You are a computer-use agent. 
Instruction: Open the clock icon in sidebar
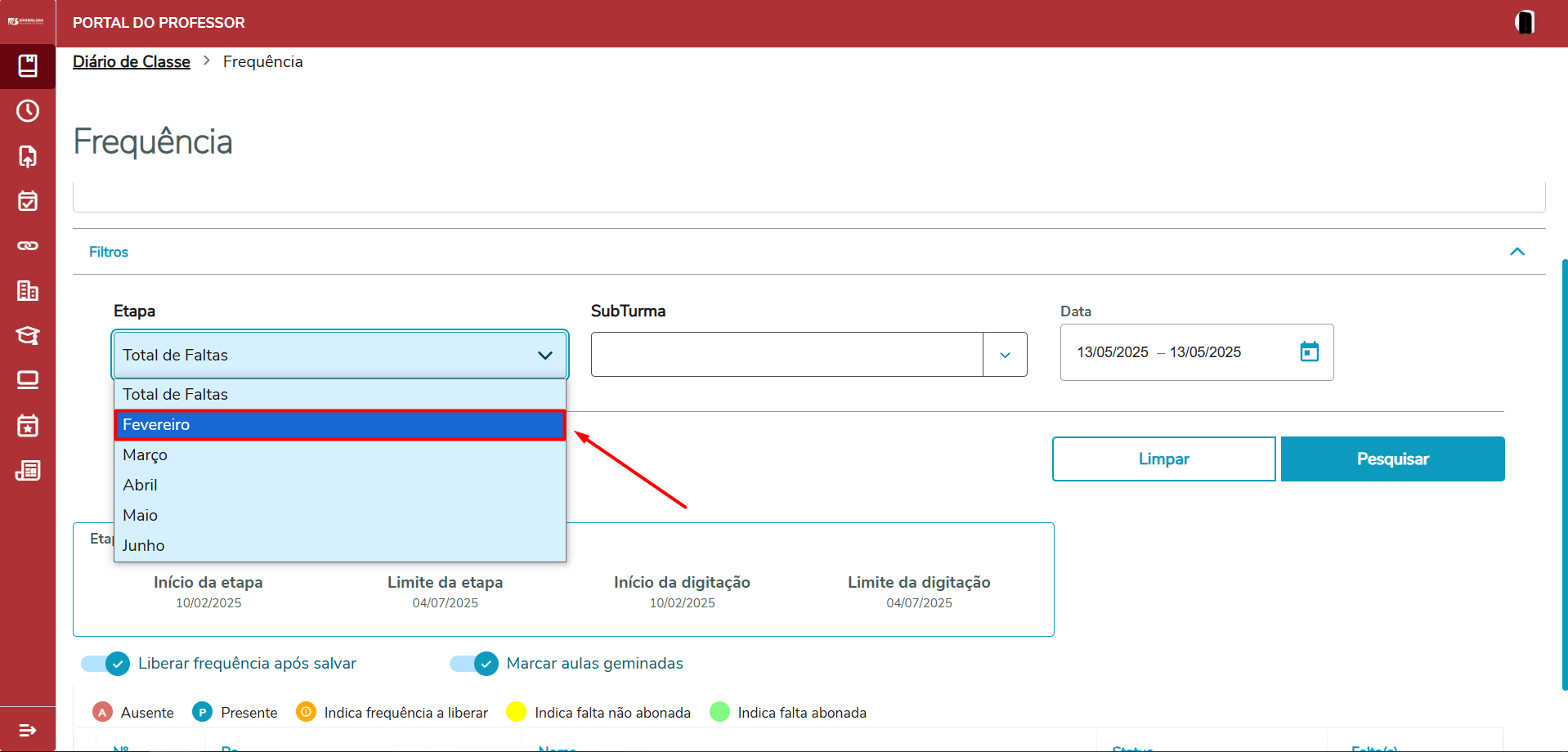tap(28, 111)
